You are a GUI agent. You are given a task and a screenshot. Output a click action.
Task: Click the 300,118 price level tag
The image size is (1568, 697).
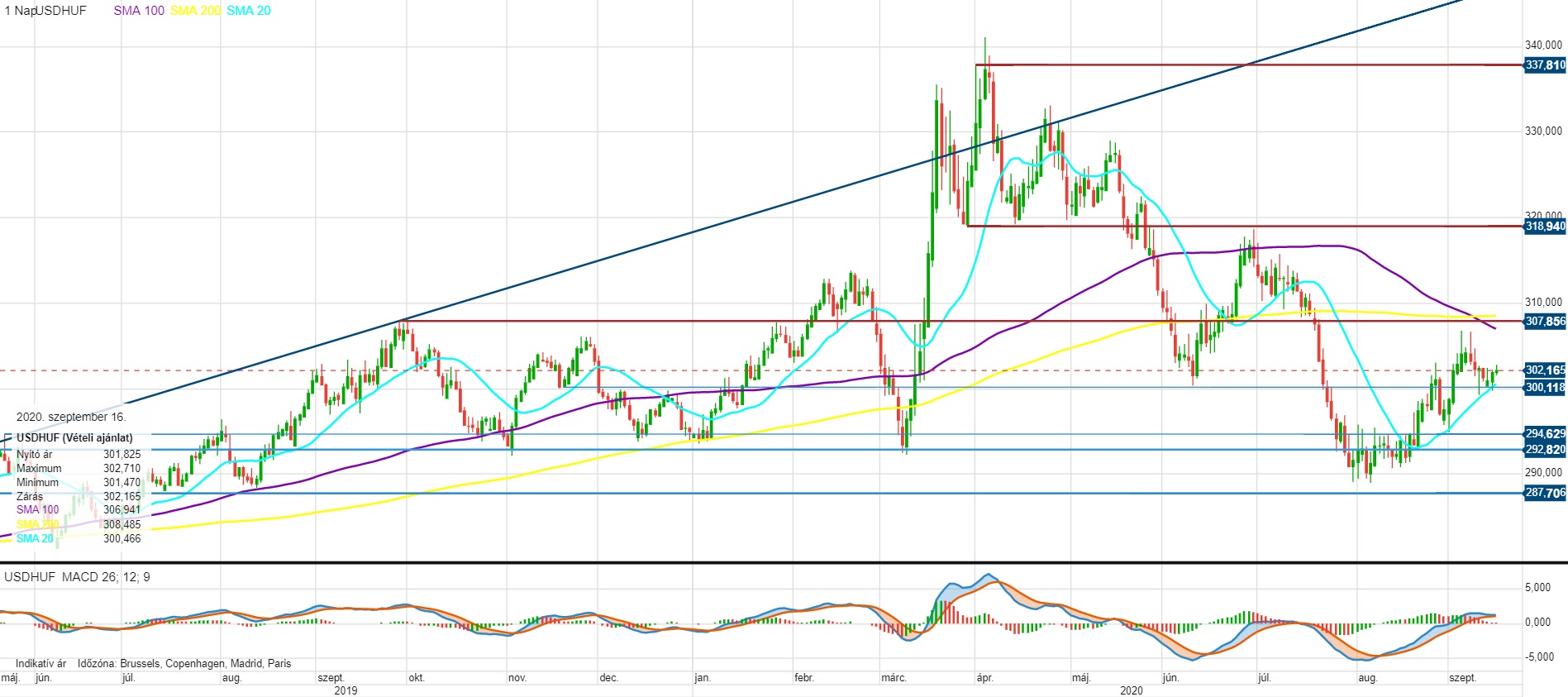(1545, 387)
